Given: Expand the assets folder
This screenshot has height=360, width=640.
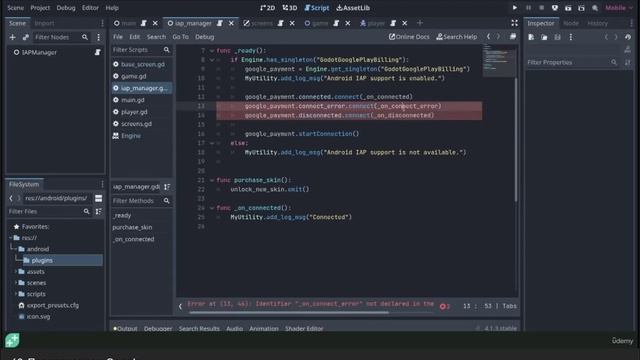Looking at the screenshot, I should click(x=16, y=271).
